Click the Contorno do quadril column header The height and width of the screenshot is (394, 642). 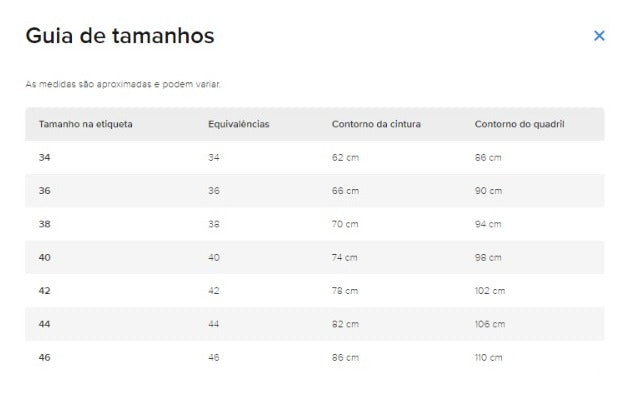519,124
